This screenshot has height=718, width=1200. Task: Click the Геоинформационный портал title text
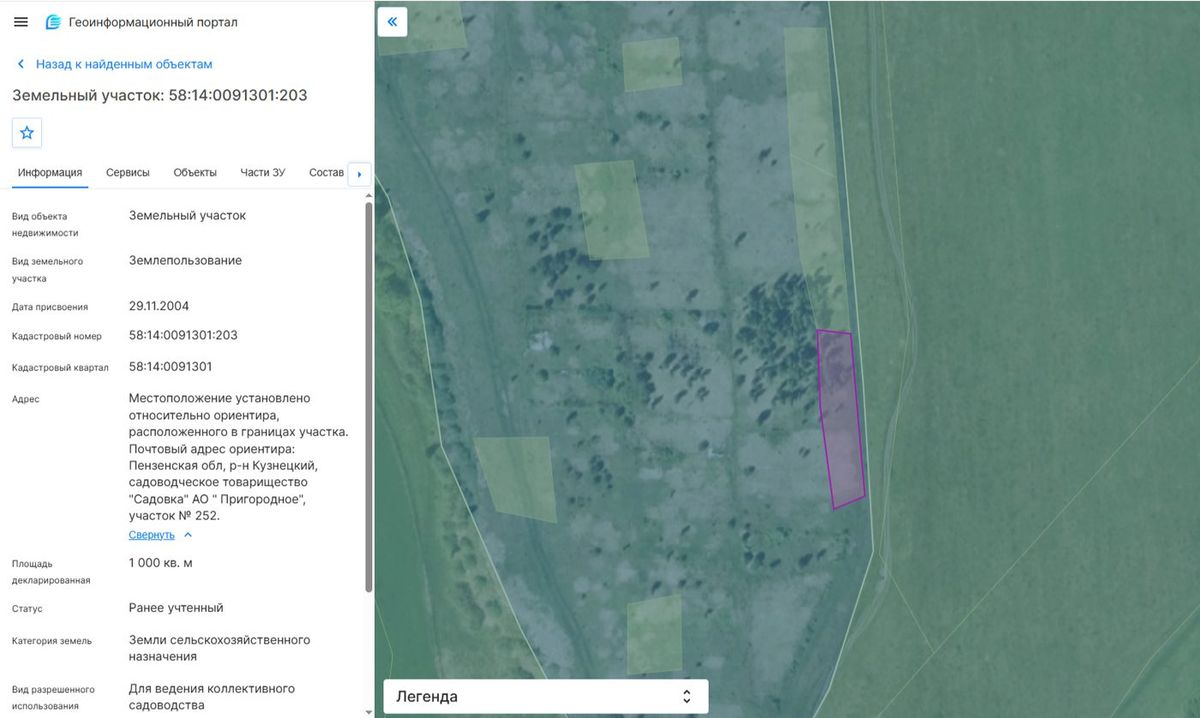(154, 22)
